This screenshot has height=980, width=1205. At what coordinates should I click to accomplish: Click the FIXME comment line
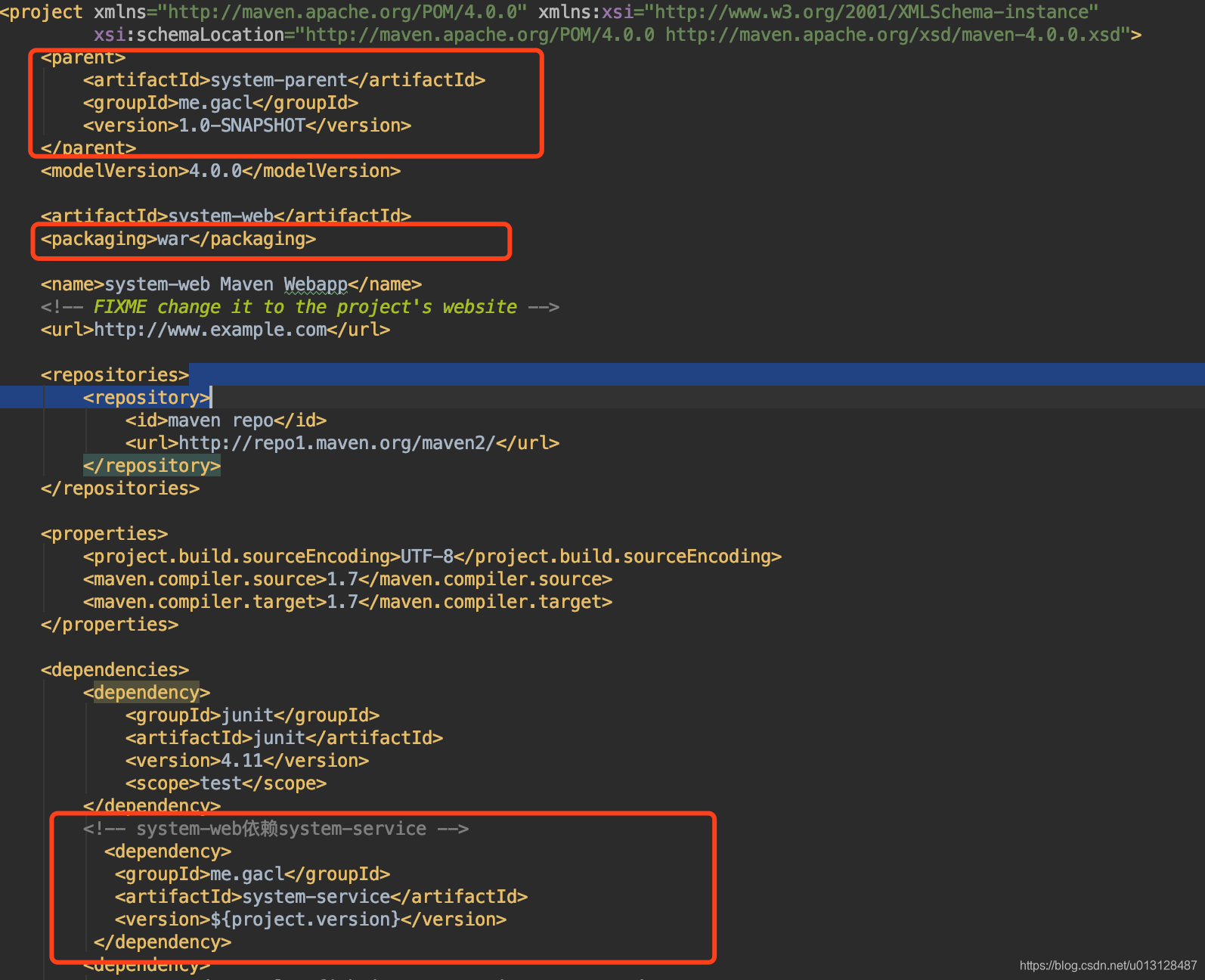(x=300, y=307)
